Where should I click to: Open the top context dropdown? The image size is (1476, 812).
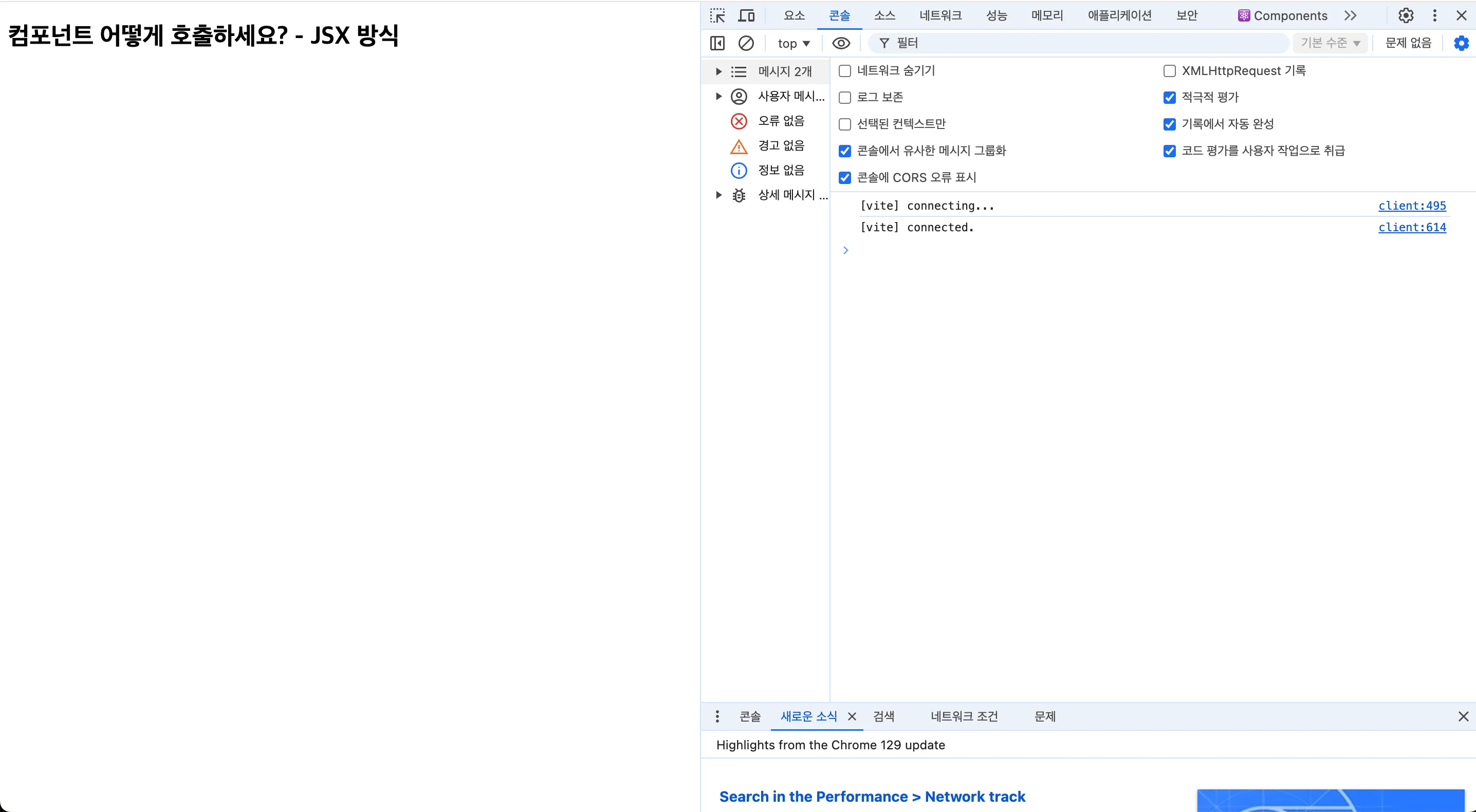793,43
